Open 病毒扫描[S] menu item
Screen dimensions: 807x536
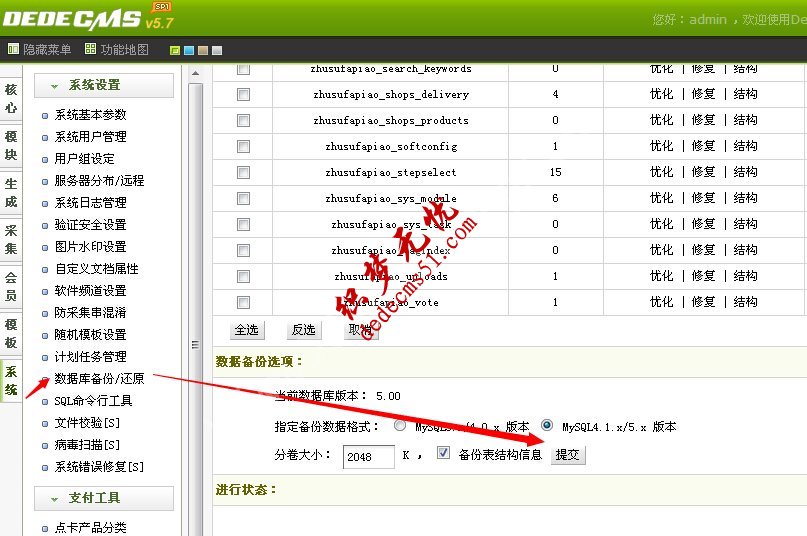click(87, 445)
